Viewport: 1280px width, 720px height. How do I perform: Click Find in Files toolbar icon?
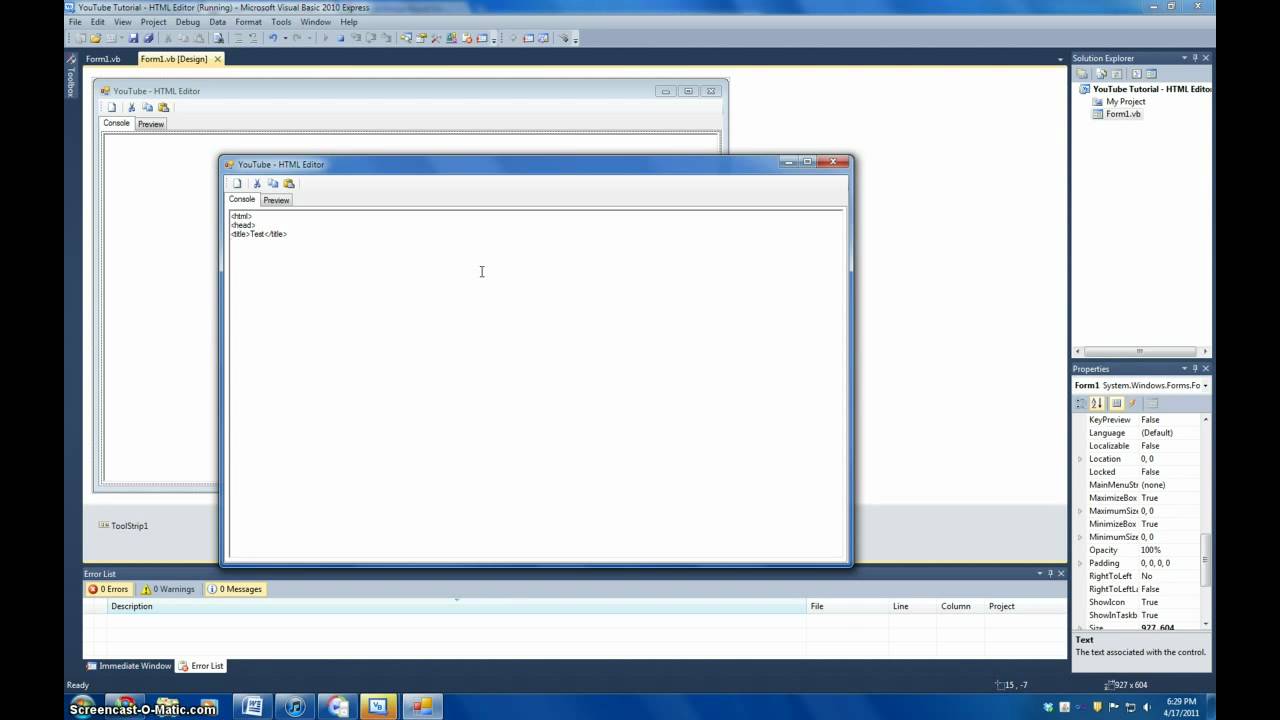218,38
